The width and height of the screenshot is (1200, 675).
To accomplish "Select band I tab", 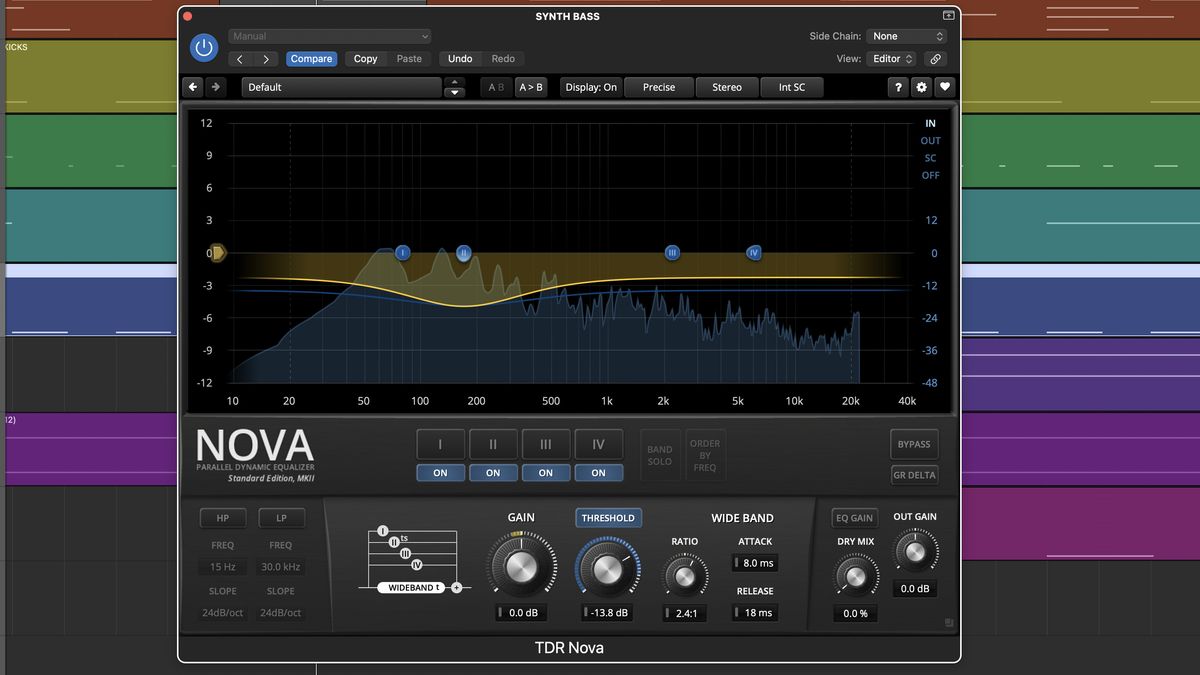I will pyautogui.click(x=440, y=444).
